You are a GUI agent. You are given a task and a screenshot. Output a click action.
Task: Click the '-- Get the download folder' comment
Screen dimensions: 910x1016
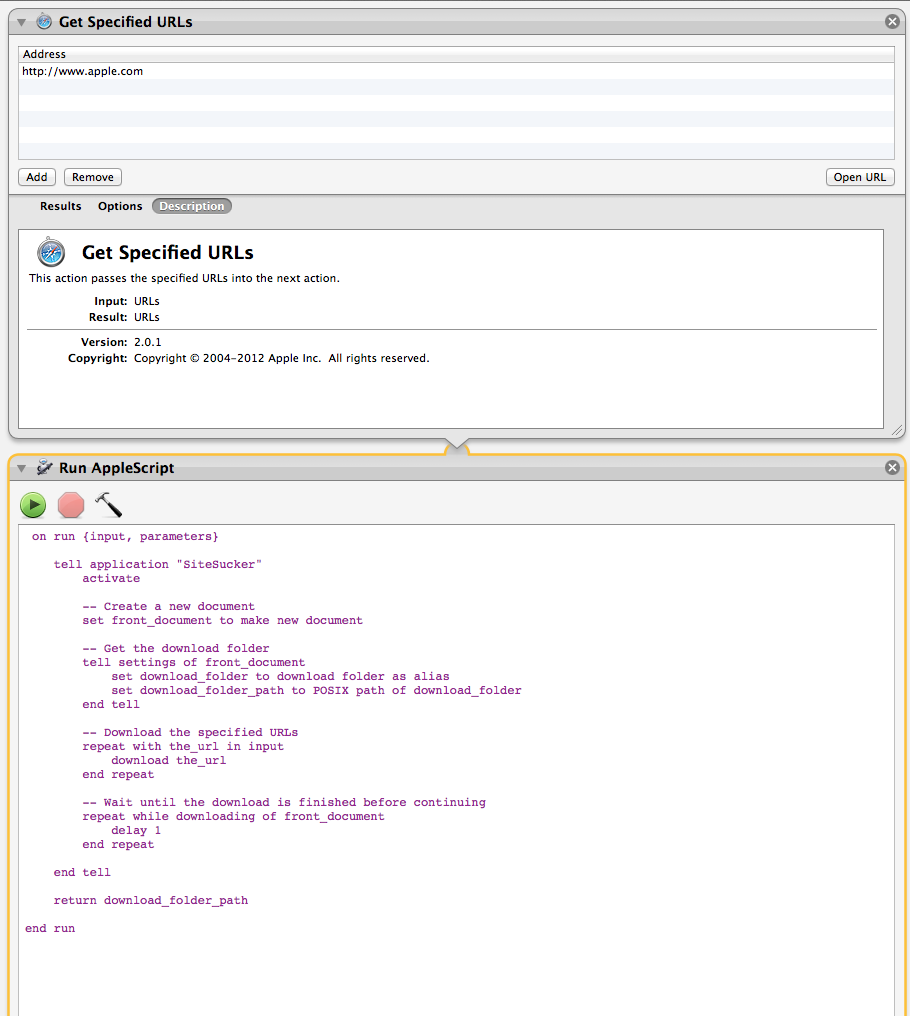coord(176,649)
